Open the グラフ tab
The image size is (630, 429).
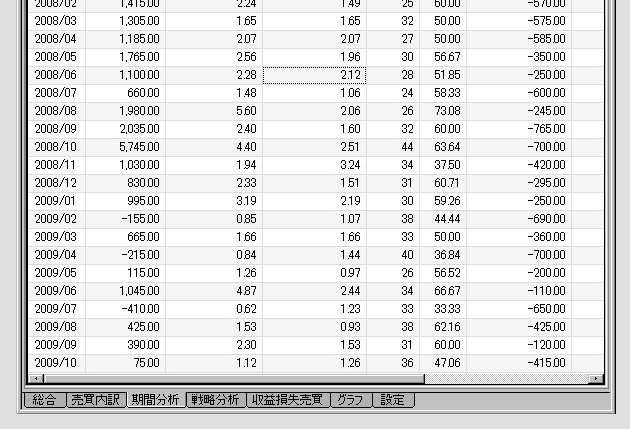pyautogui.click(x=351, y=400)
